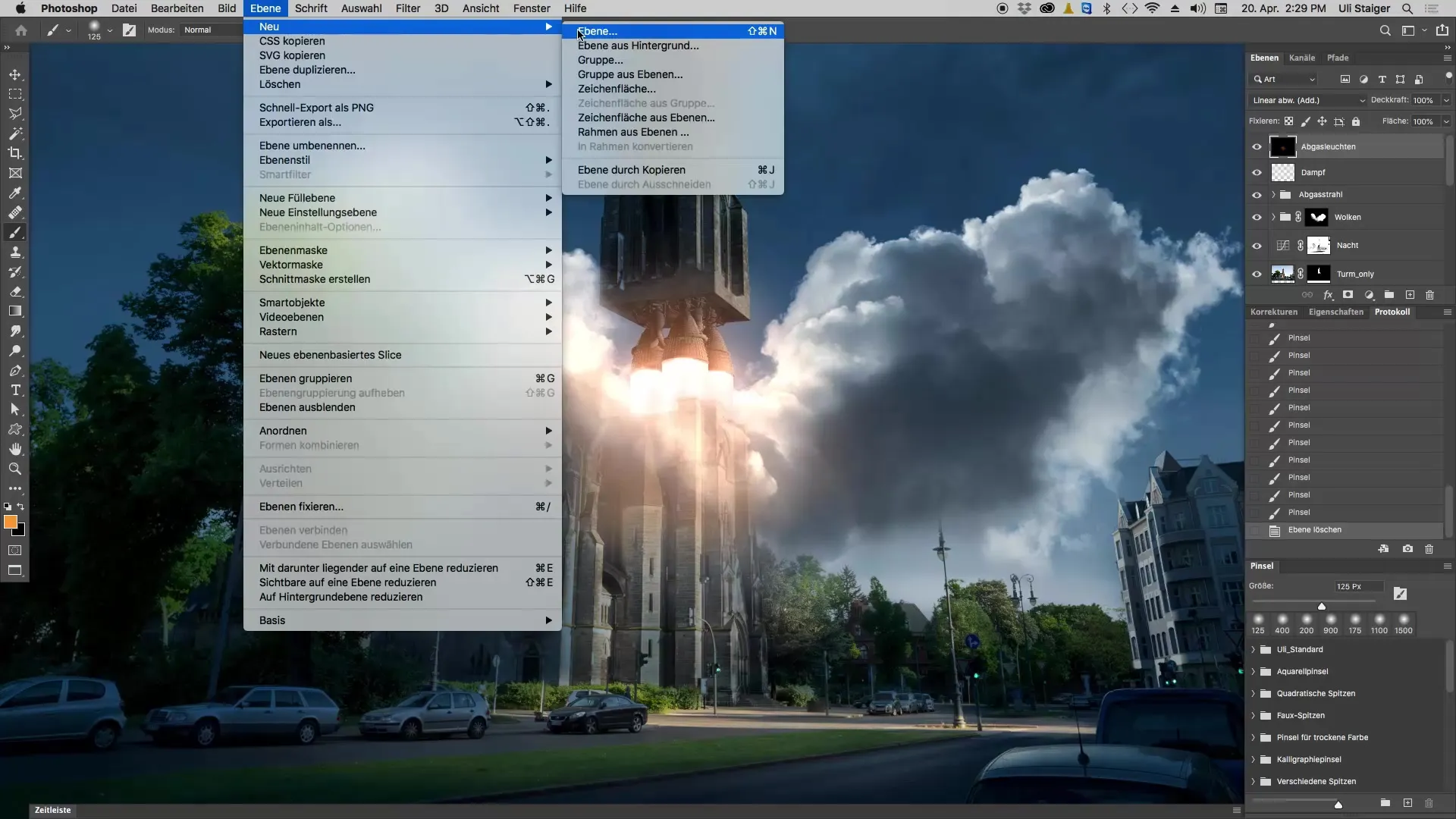1456x819 pixels.
Task: Toggle lock all for layer
Action: [x=1356, y=121]
